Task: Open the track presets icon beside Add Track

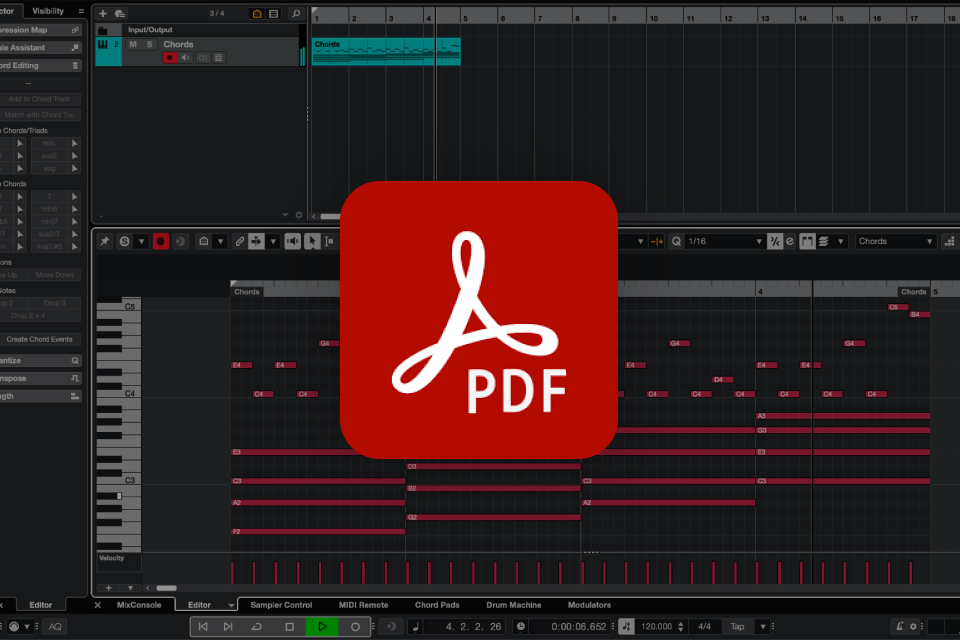Action: coord(120,13)
